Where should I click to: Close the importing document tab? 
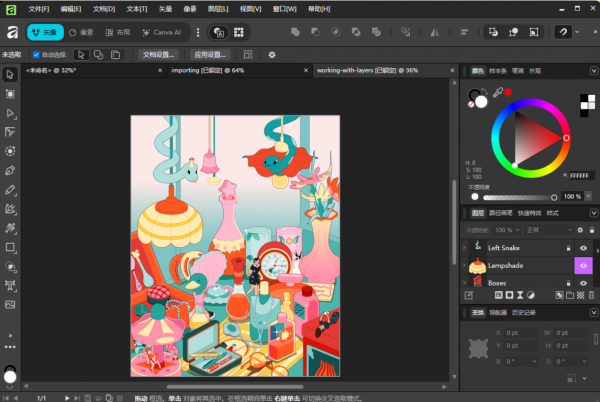[x=306, y=70]
